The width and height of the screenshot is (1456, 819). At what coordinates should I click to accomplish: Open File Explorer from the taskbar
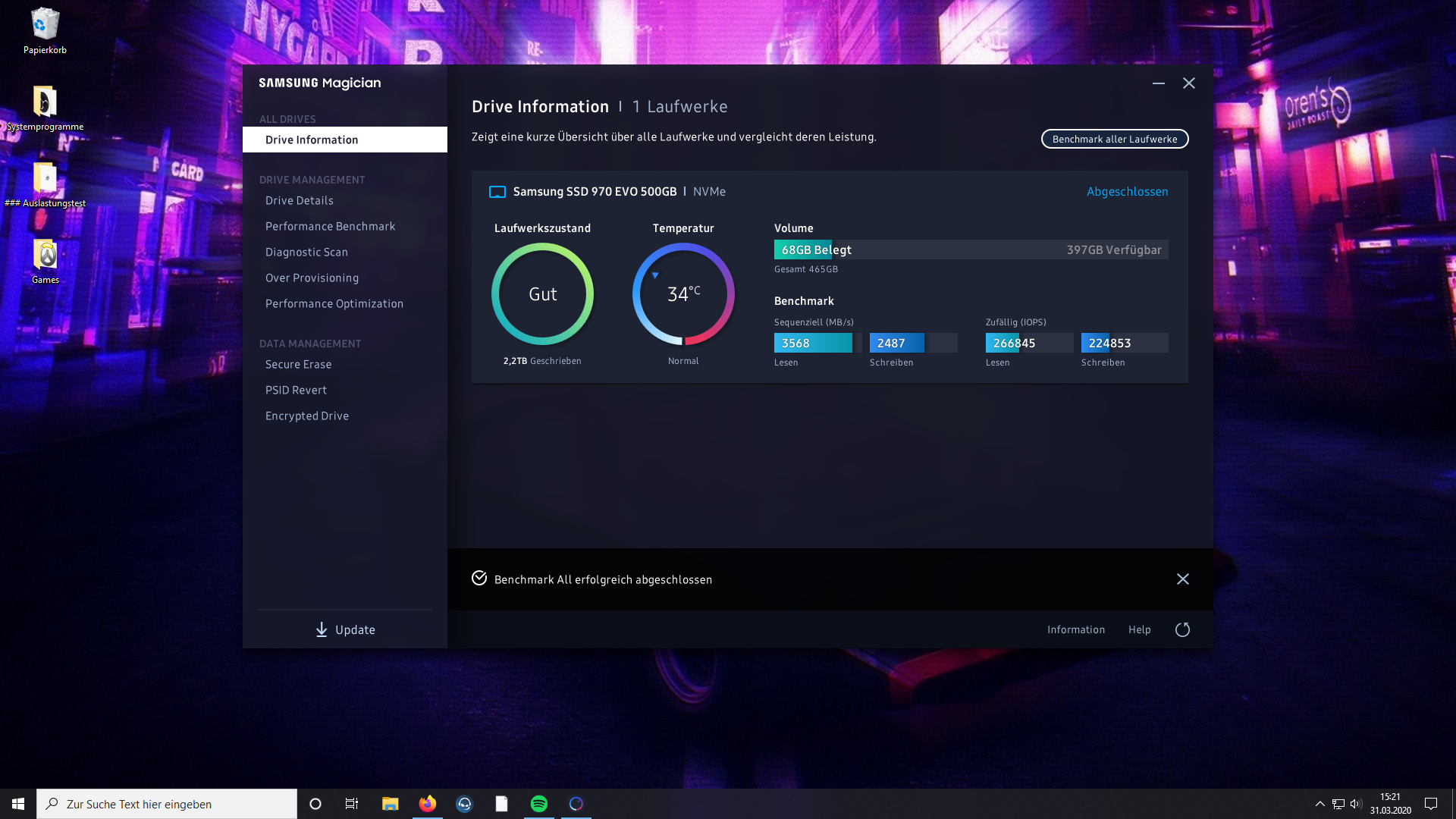(390, 804)
